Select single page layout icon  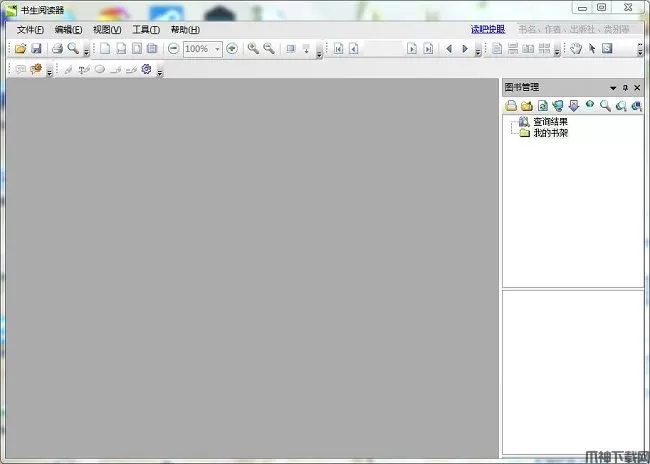click(x=497, y=49)
